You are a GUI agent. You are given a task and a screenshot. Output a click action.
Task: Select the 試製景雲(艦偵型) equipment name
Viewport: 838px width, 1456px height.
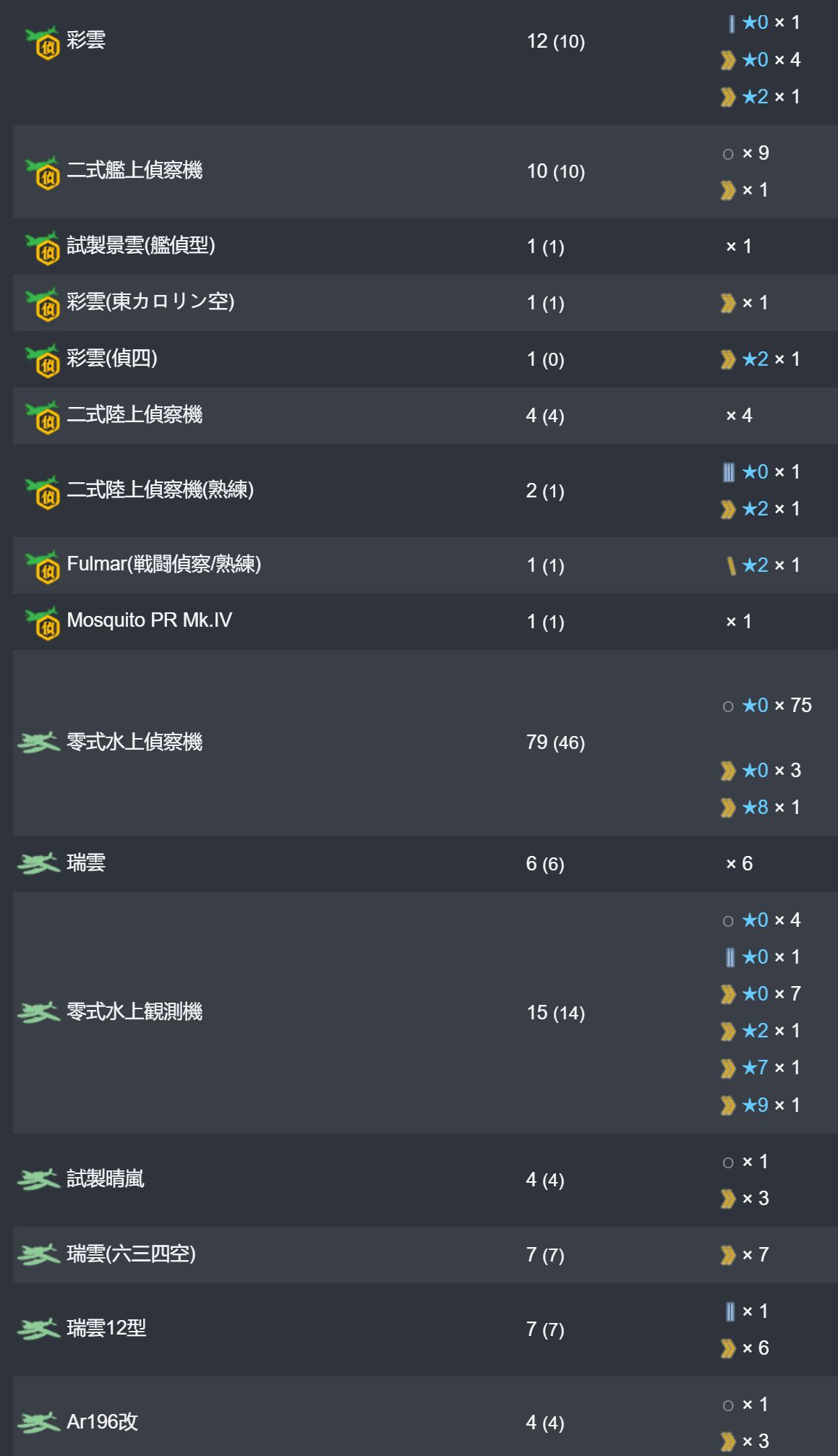point(141,246)
